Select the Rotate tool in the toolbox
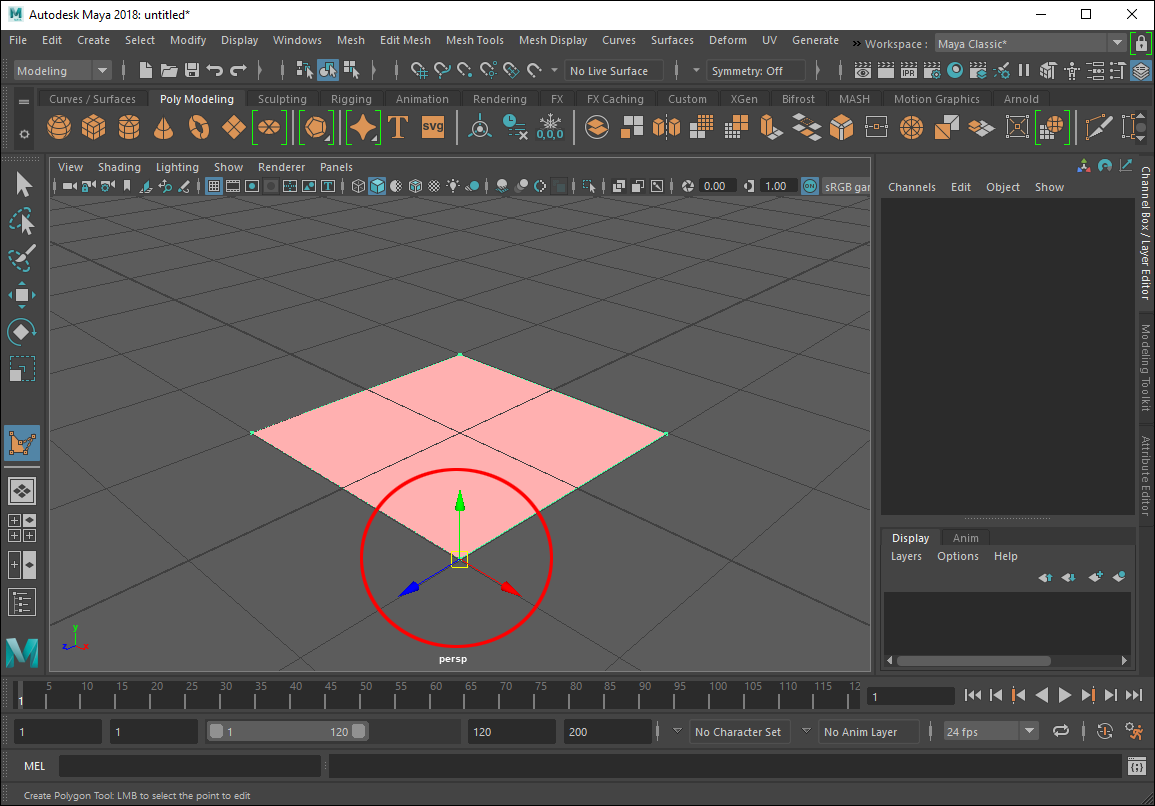The image size is (1155, 806). [22, 331]
